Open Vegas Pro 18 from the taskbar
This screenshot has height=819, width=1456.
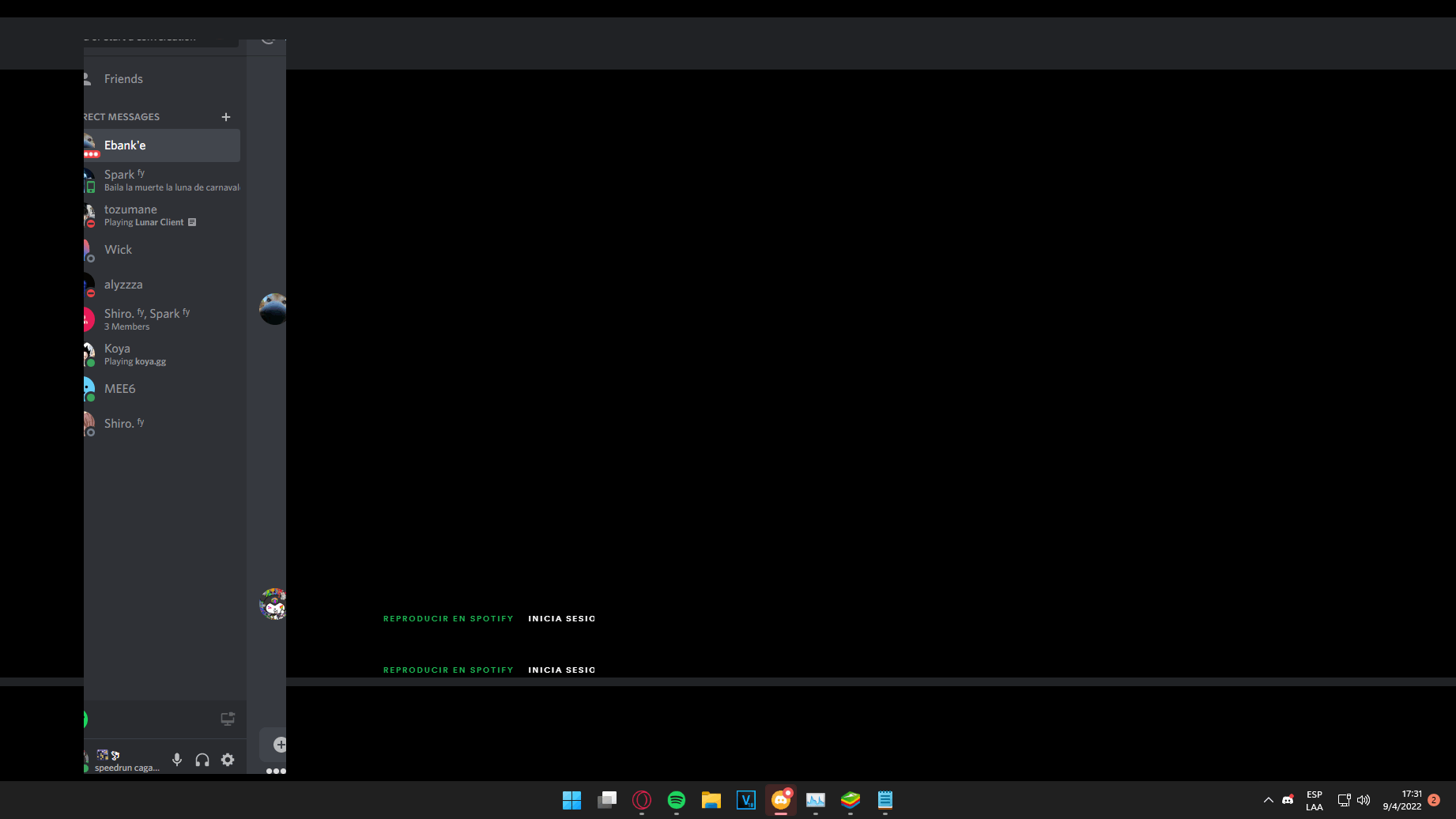[x=745, y=800]
